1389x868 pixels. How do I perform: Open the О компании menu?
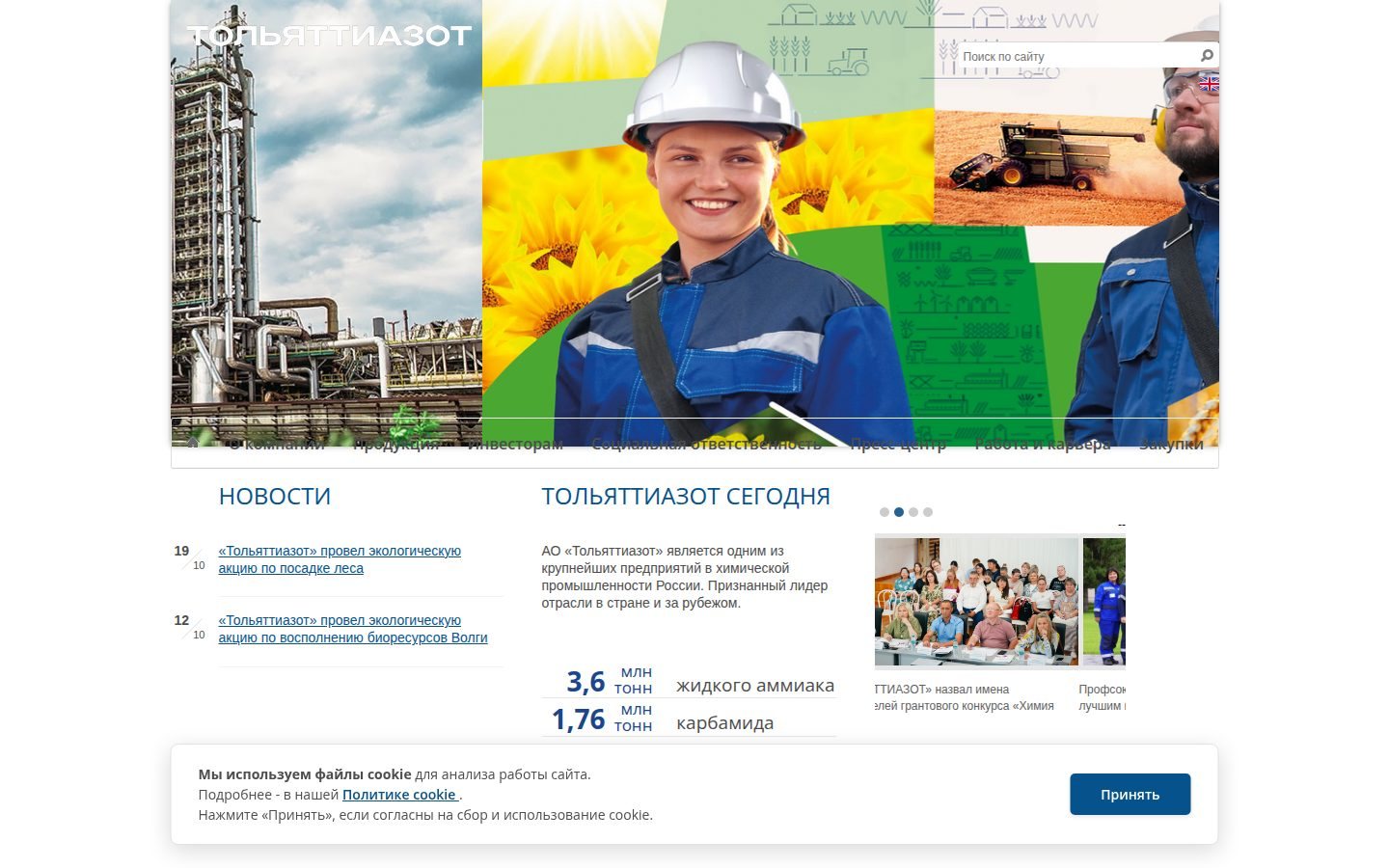[x=277, y=444]
